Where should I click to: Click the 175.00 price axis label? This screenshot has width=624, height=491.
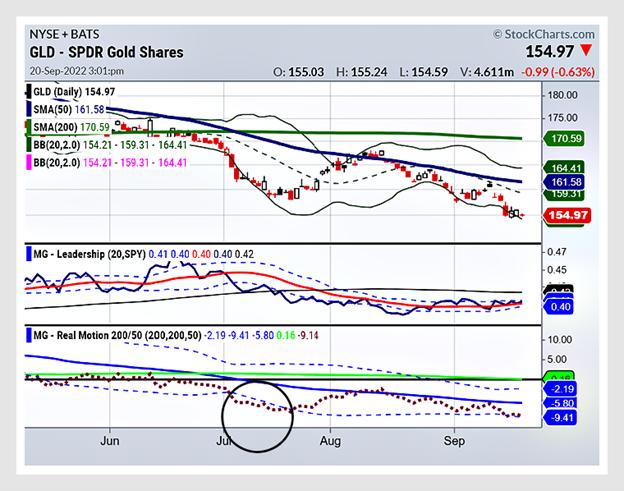pyautogui.click(x=562, y=118)
